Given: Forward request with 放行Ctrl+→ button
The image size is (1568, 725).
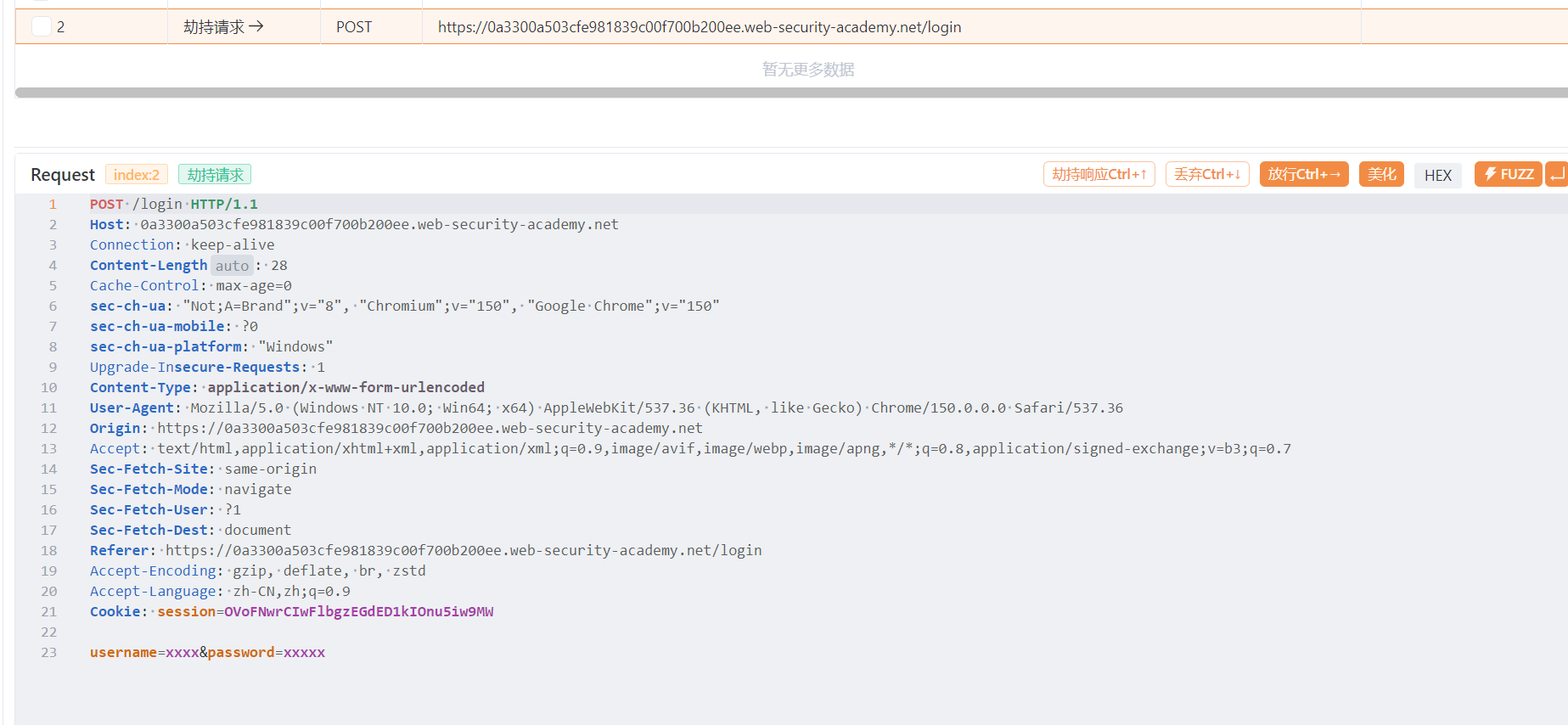Looking at the screenshot, I should point(1304,174).
